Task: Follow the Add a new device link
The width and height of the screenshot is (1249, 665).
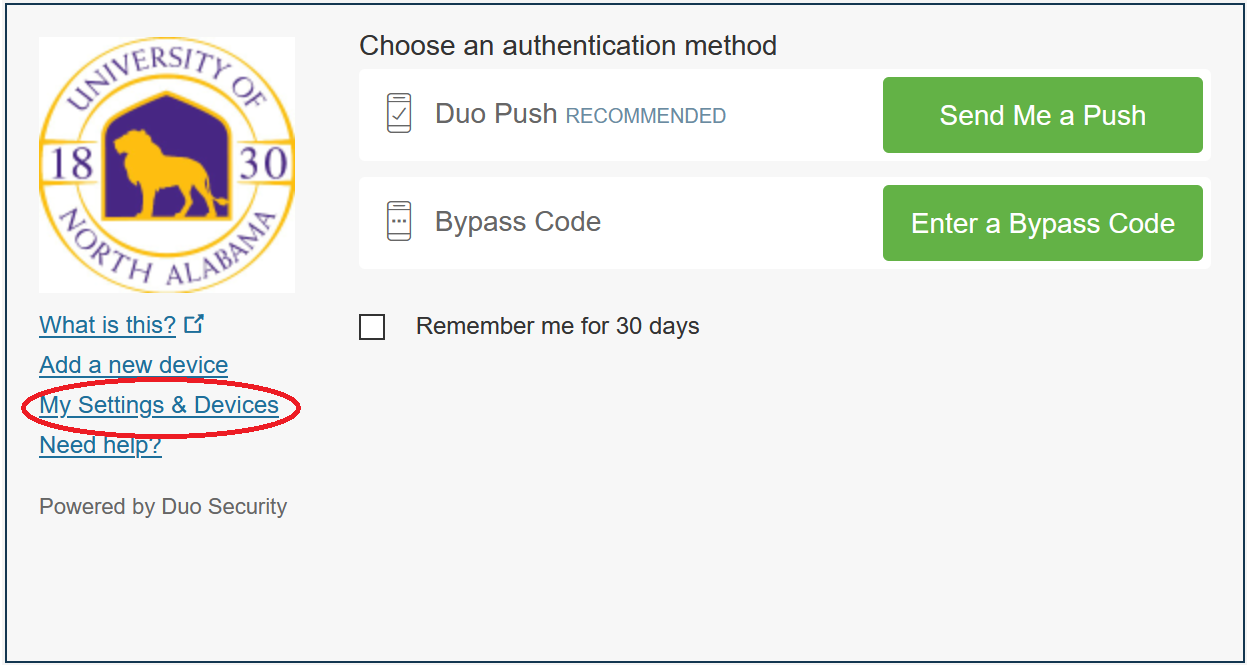Action: [x=133, y=365]
